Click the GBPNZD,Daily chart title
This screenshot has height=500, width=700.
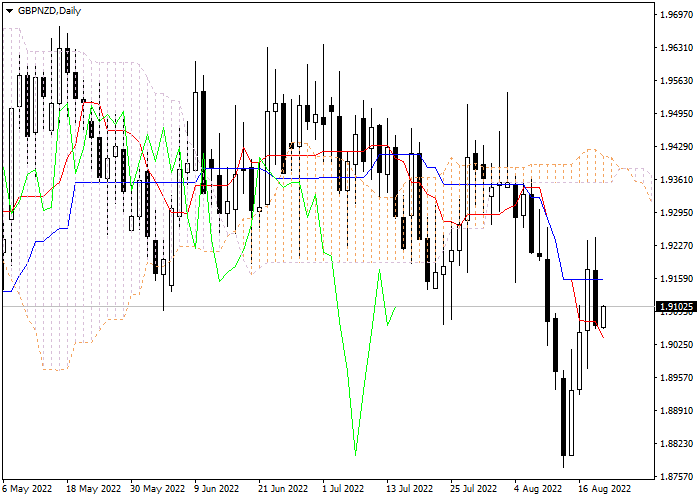point(50,11)
